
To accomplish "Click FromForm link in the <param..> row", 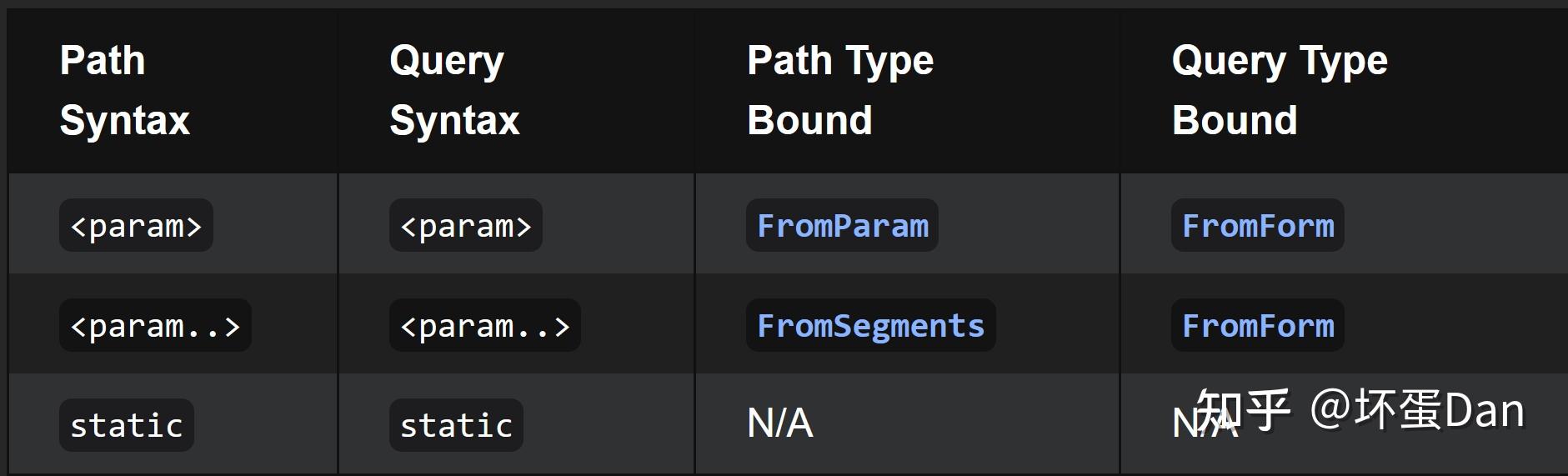I will (x=1257, y=326).
